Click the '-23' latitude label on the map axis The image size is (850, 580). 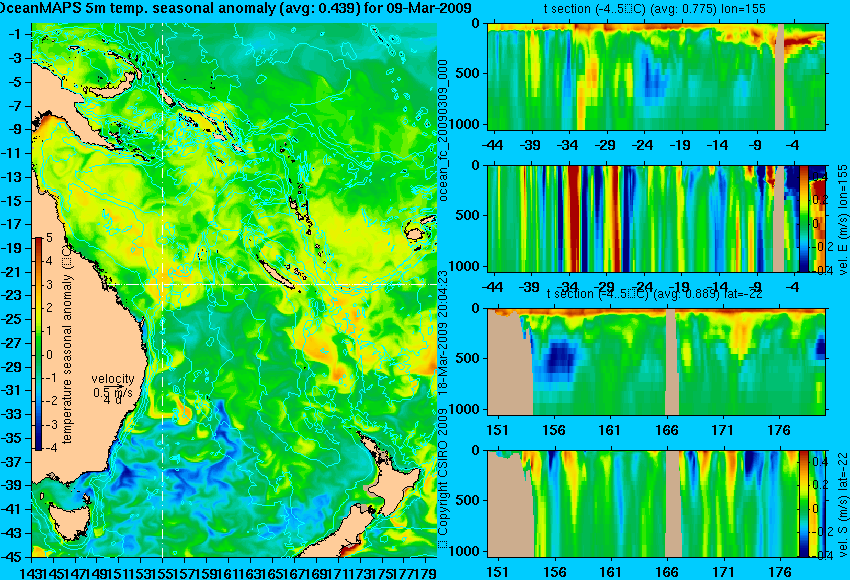click(12, 295)
